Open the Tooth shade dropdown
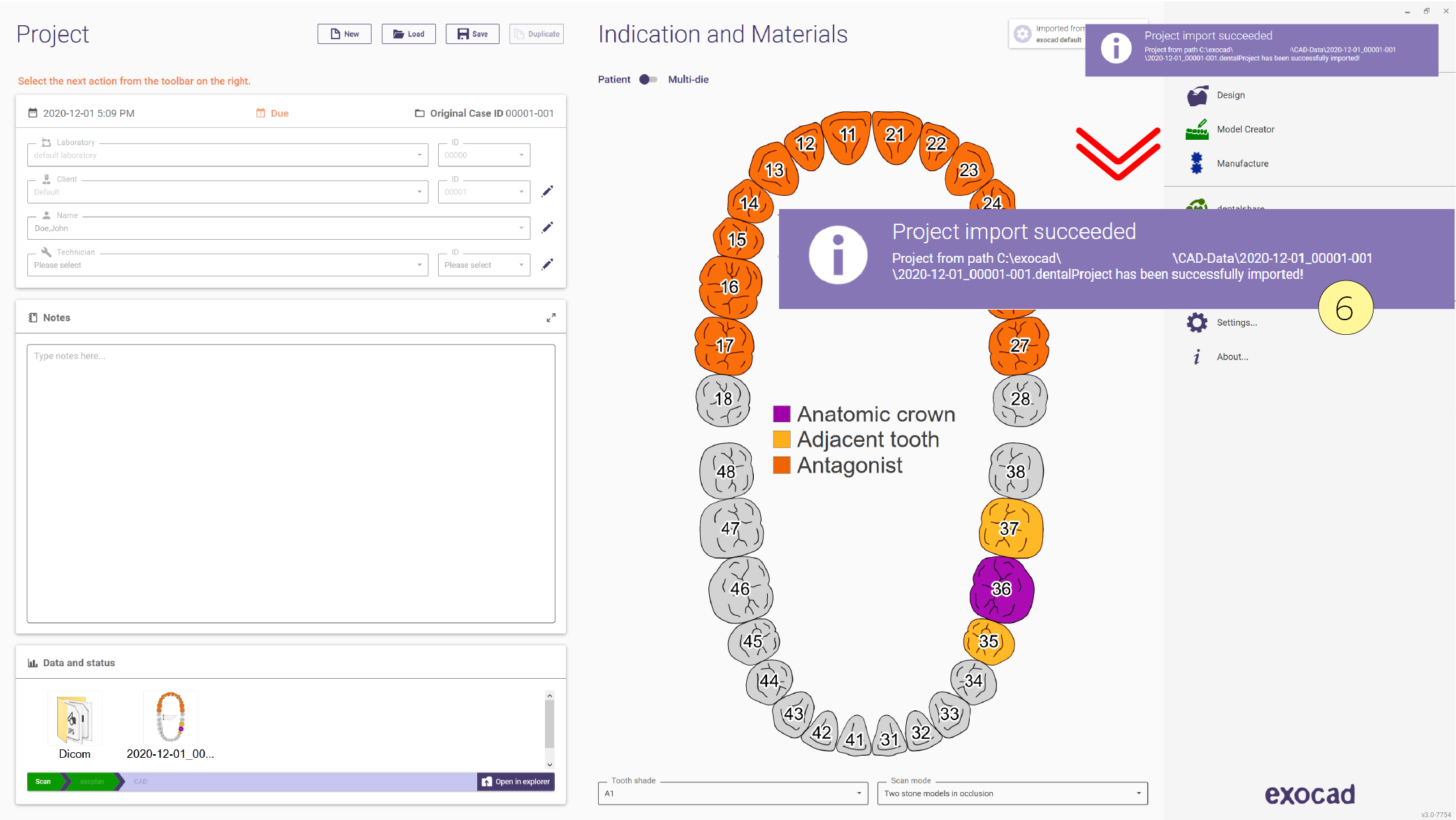Viewport: 1456px width, 820px height. 733,793
